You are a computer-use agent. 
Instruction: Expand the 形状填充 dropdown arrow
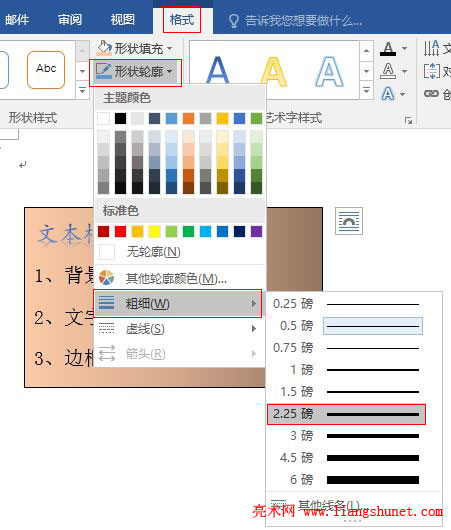169,48
